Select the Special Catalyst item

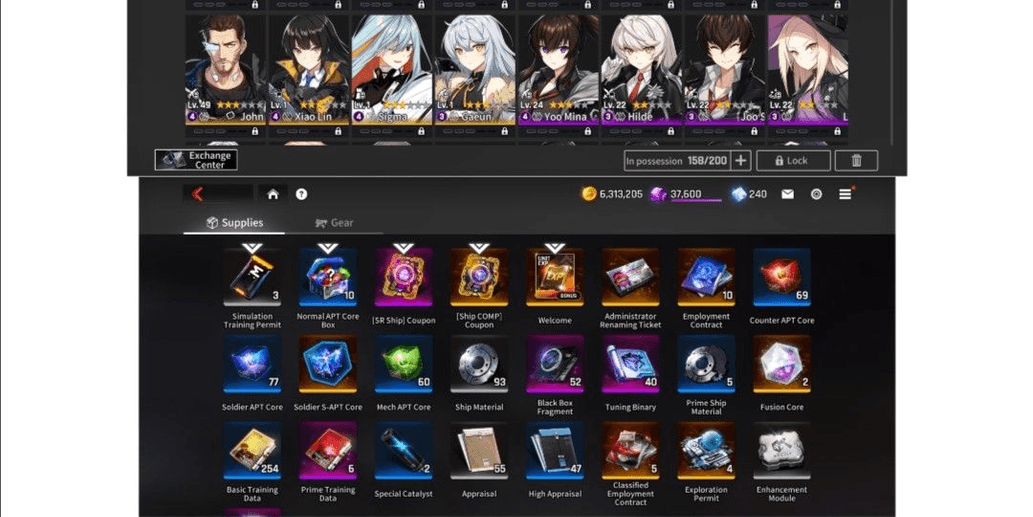coord(404,451)
